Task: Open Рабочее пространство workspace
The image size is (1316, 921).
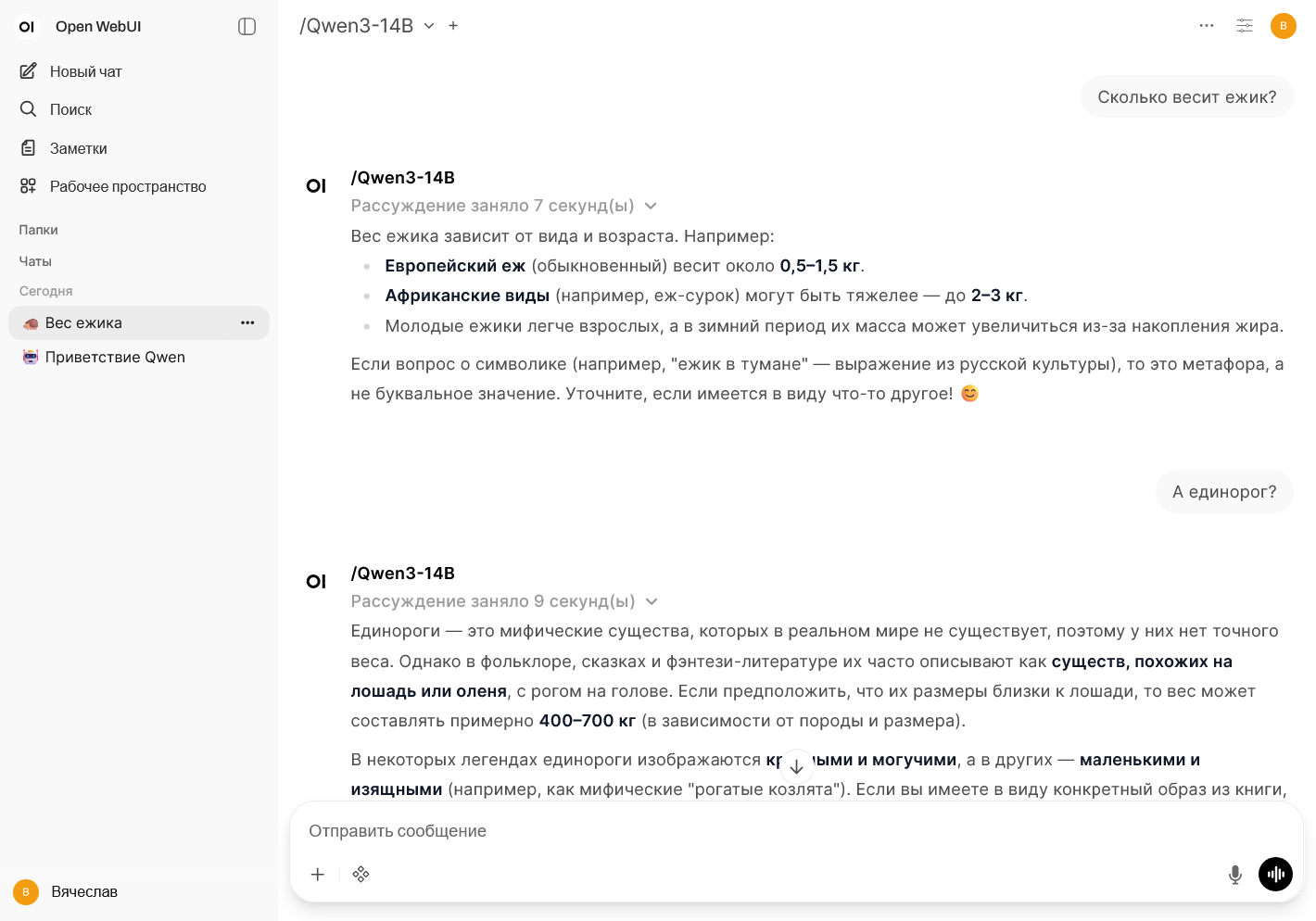Action: [x=127, y=186]
